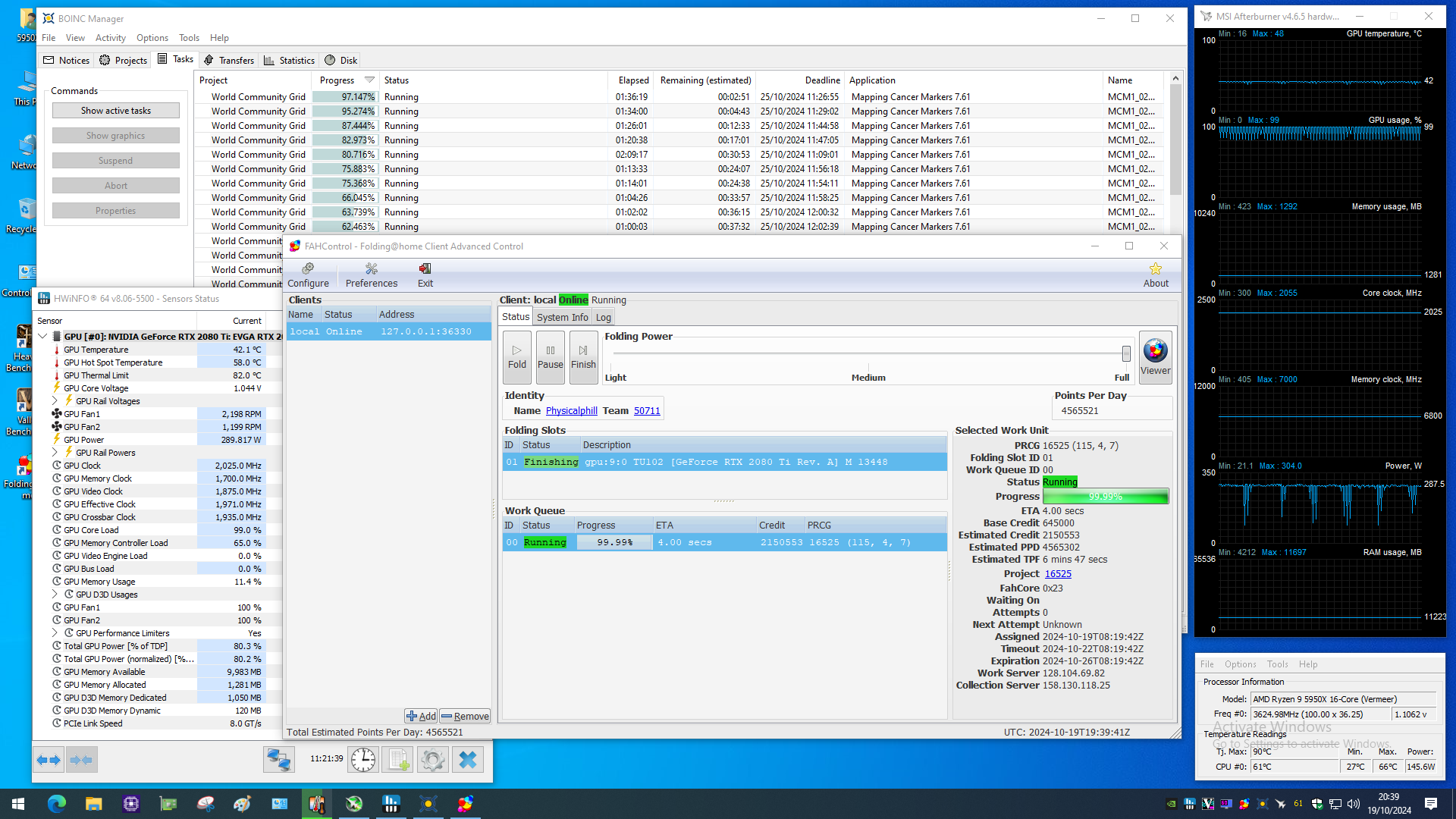Open the BOINC Tools menu
The width and height of the screenshot is (1456, 819).
pos(189,37)
